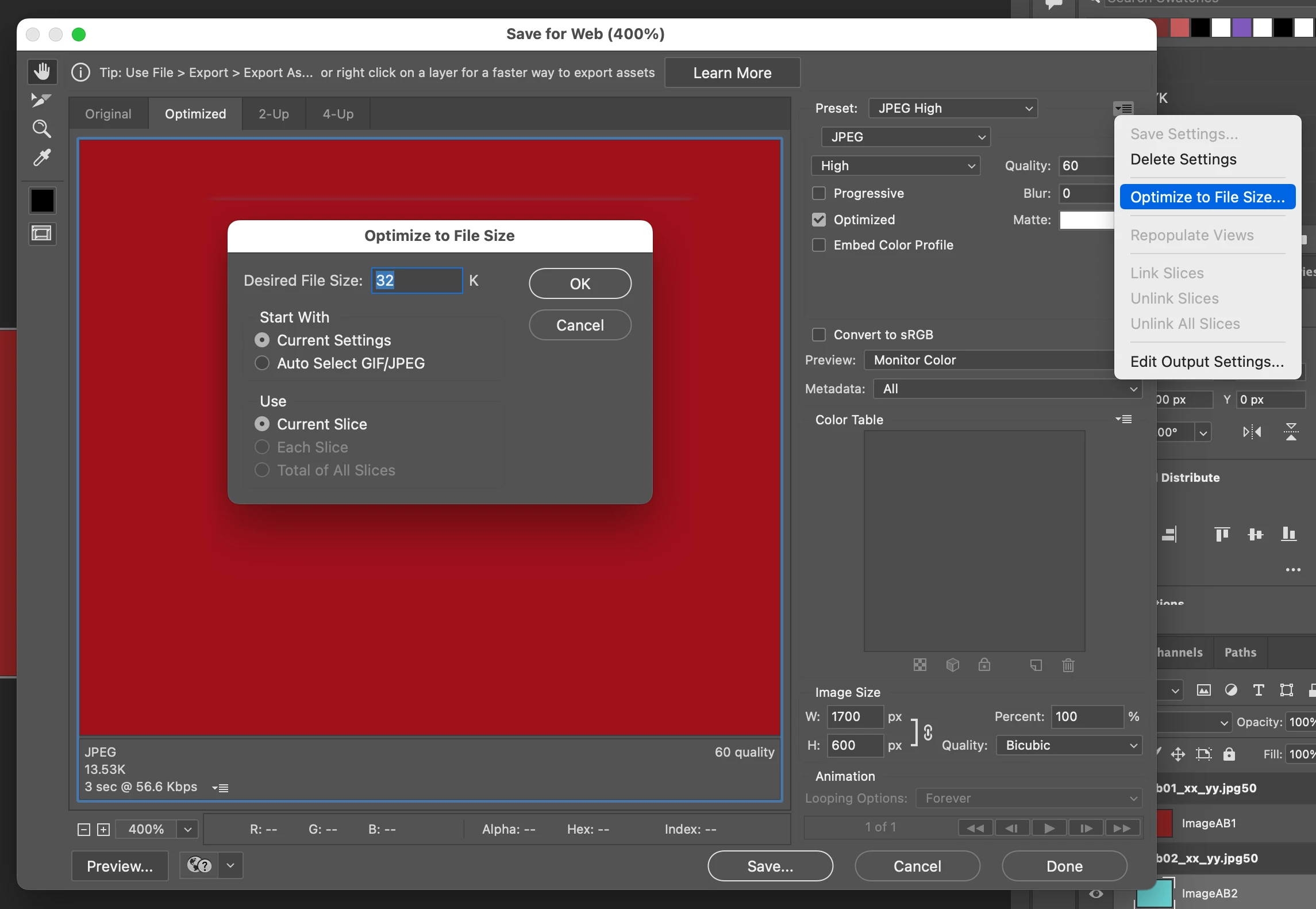Toggle slices visibility icon
1316x909 pixels.
(x=42, y=233)
